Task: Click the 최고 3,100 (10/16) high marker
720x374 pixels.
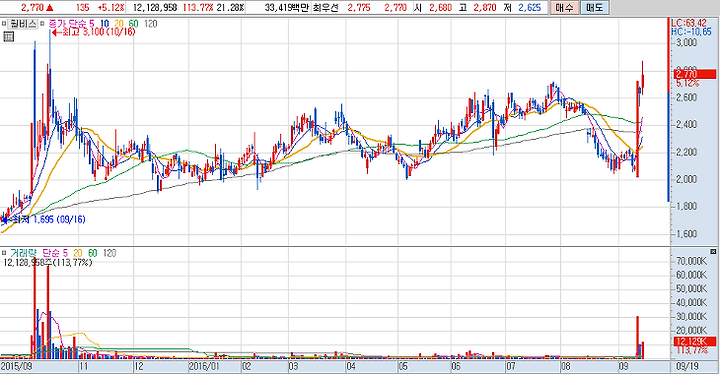Action: (x=93, y=32)
